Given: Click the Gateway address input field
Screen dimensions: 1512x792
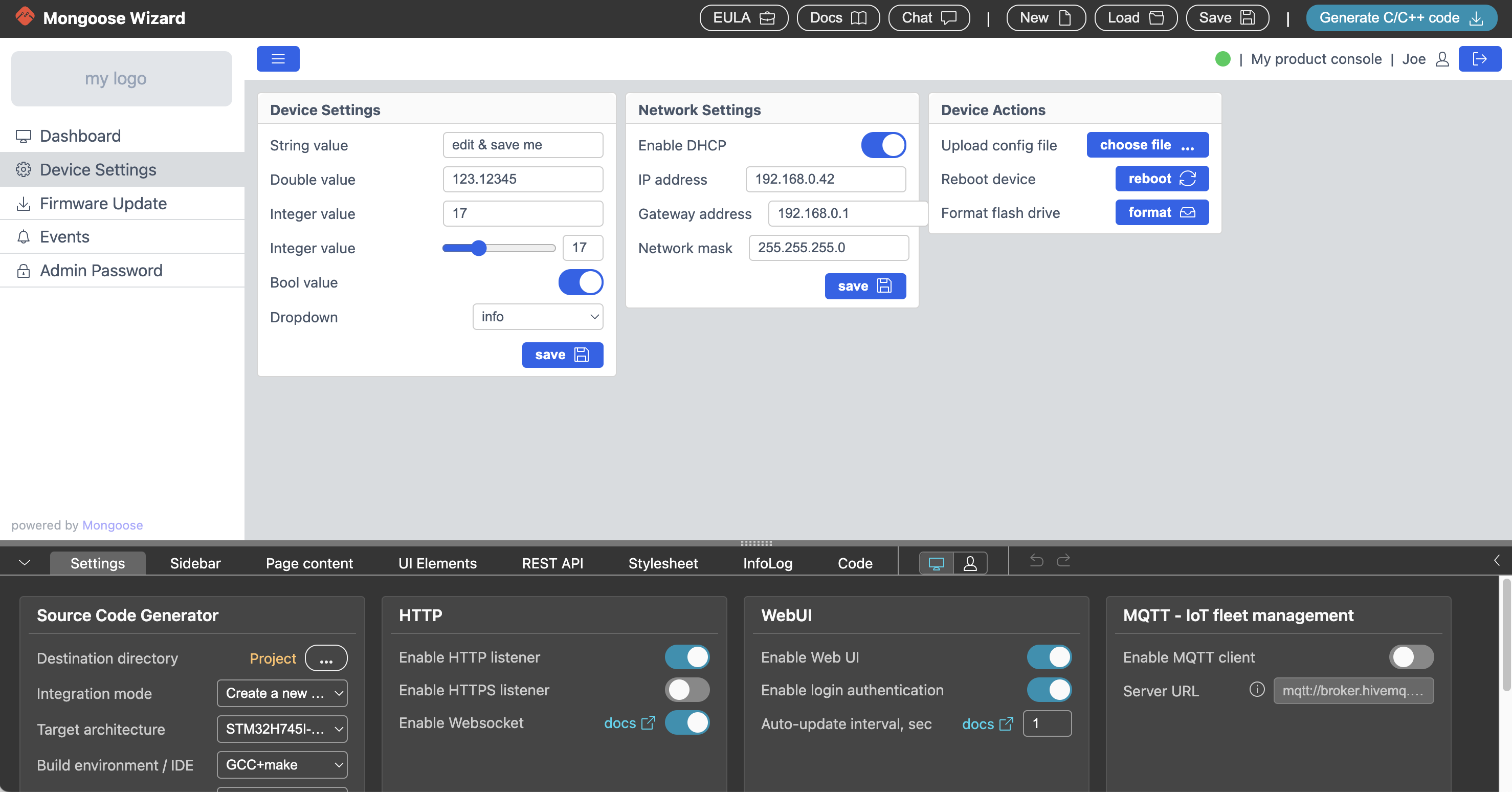Looking at the screenshot, I should 848,213.
